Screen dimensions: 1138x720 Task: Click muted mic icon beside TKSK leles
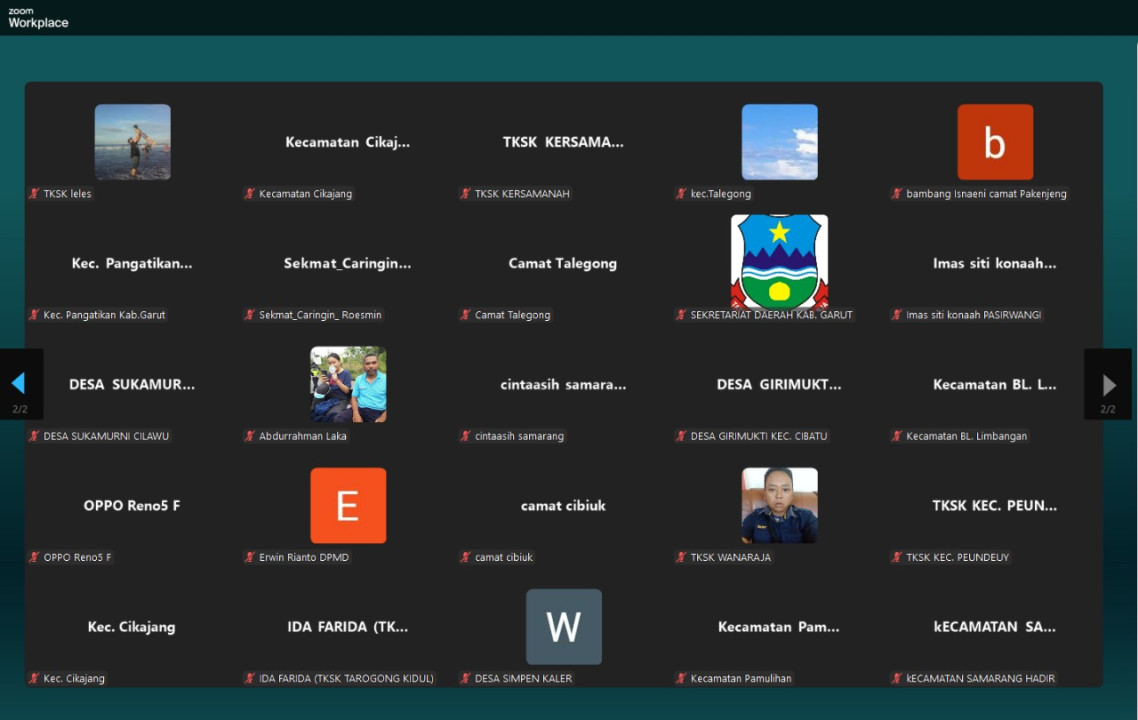pos(34,194)
